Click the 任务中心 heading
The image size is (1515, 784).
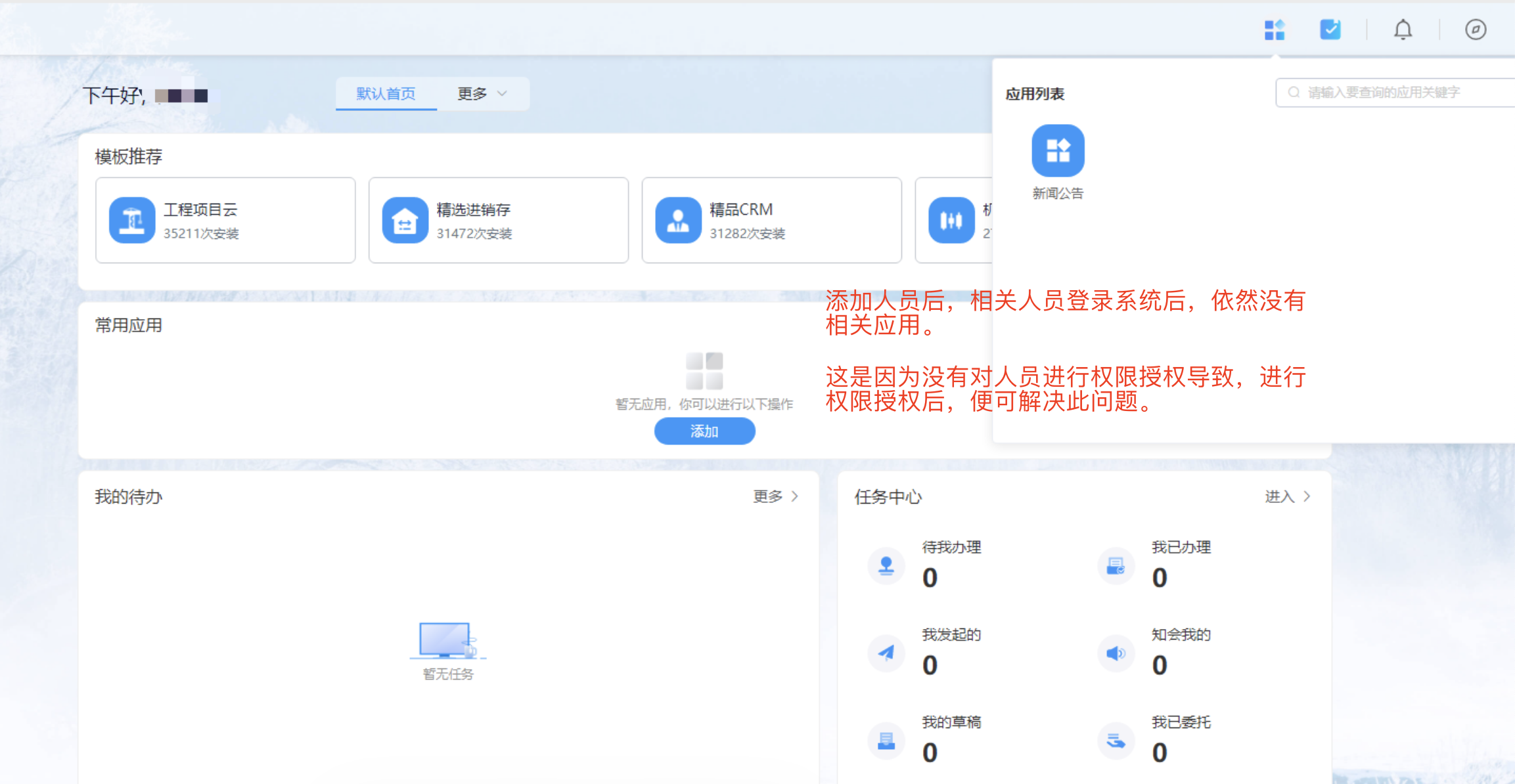[888, 497]
